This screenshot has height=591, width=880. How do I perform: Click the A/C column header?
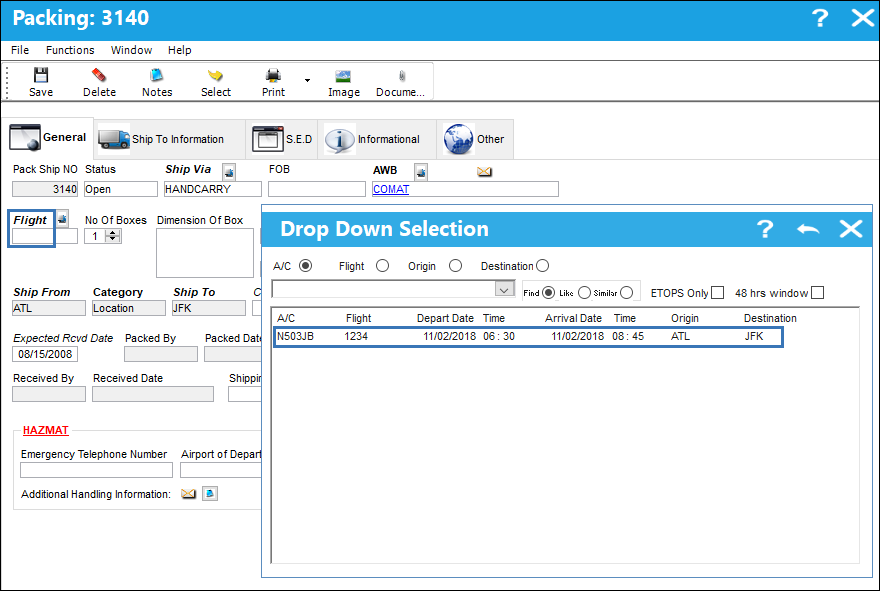click(x=286, y=318)
